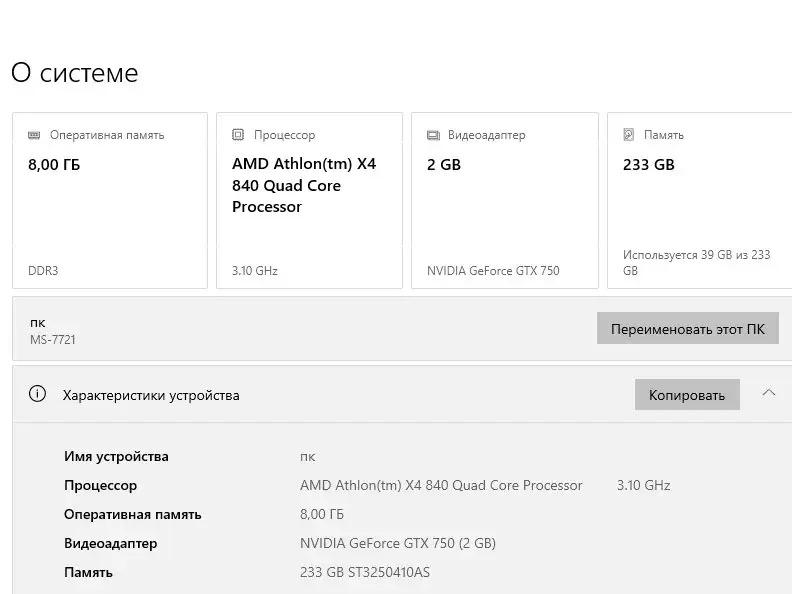792x594 pixels.
Task: Click the RAM icon beside Оперативная память
Action: [34, 135]
